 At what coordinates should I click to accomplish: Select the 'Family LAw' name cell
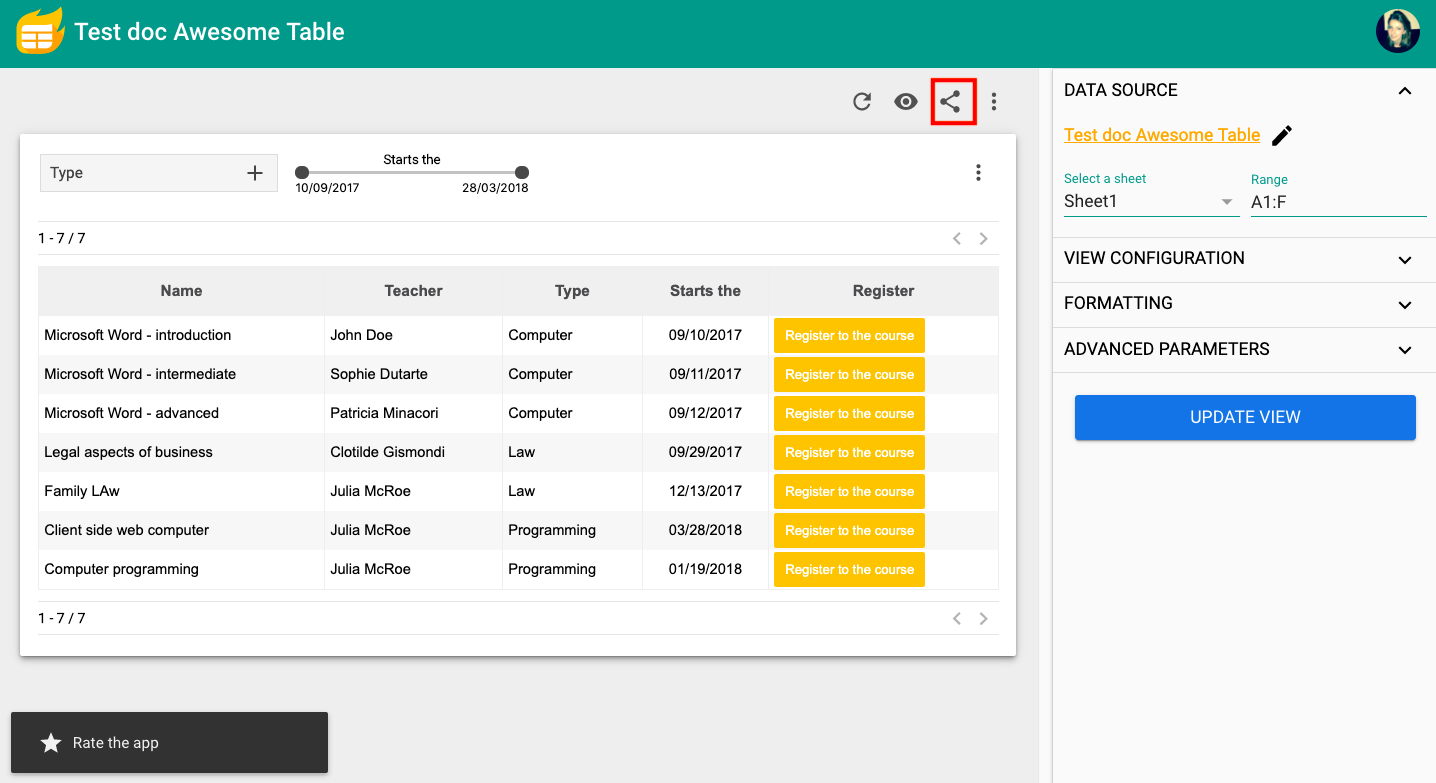181,491
